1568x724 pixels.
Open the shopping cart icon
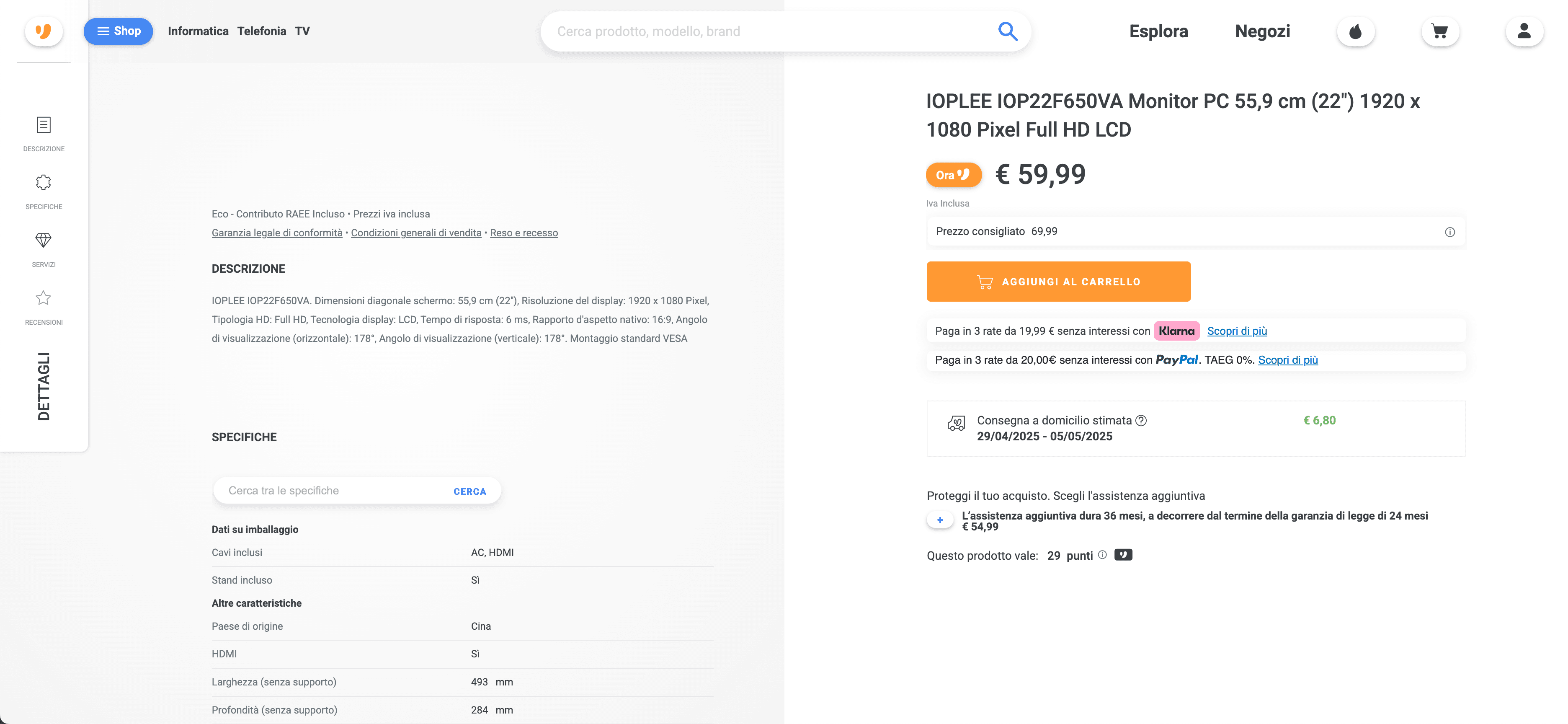(x=1439, y=32)
